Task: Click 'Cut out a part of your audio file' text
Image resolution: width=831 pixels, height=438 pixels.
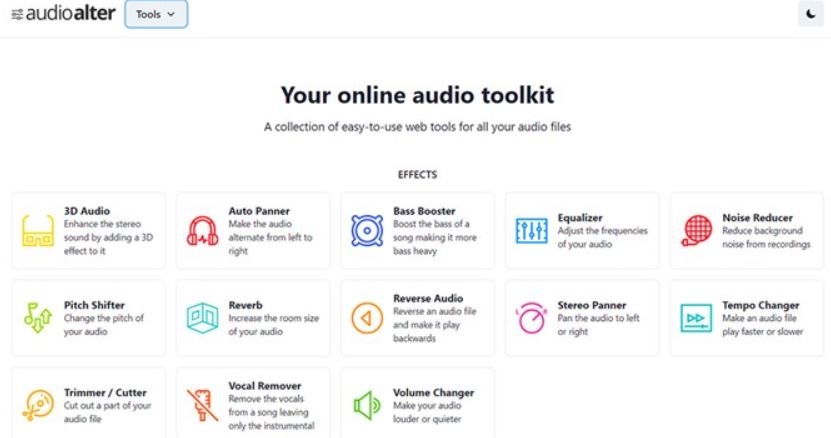Action: point(108,412)
